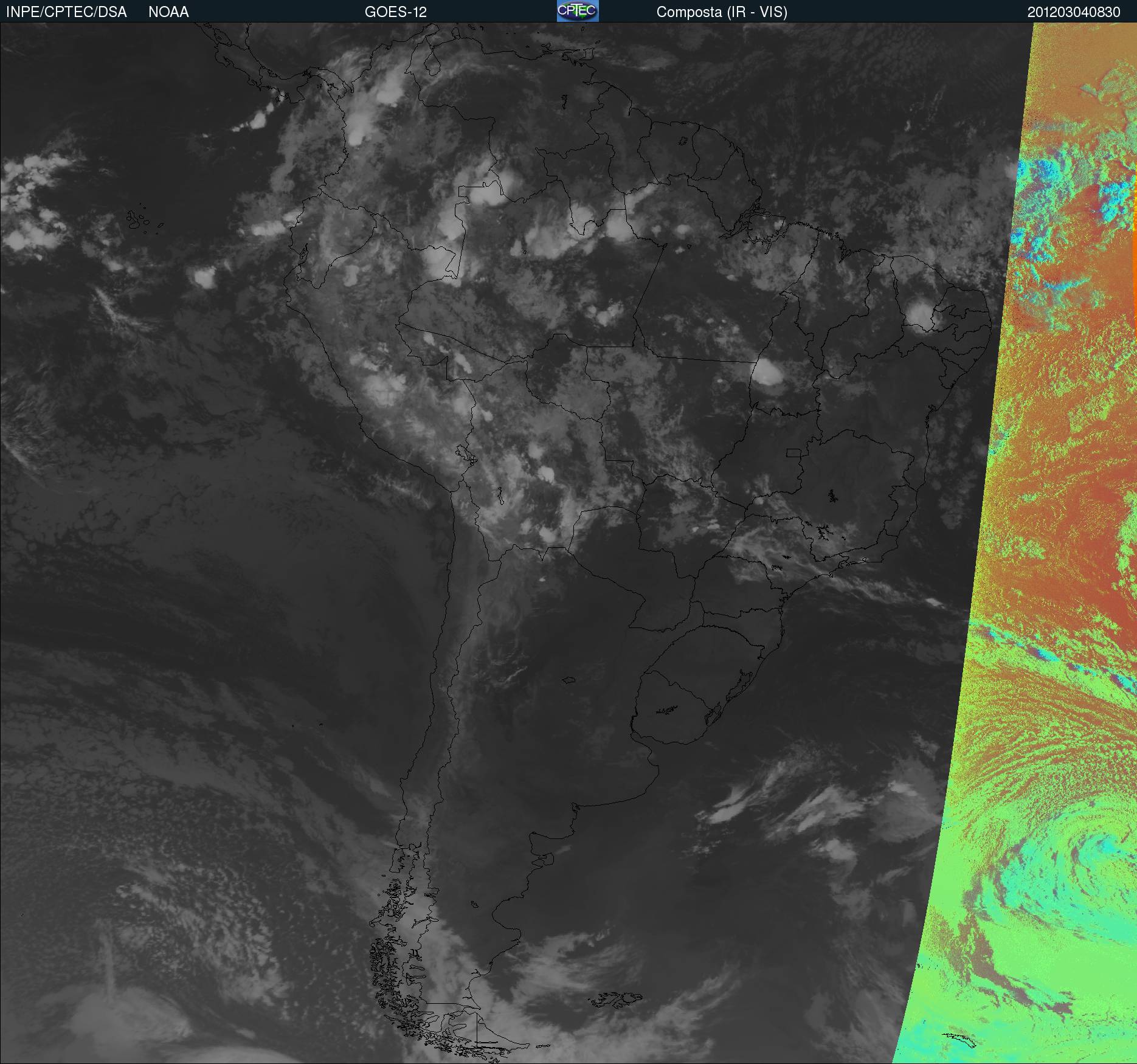Click the GOES-12 satellite label

pyautogui.click(x=396, y=12)
